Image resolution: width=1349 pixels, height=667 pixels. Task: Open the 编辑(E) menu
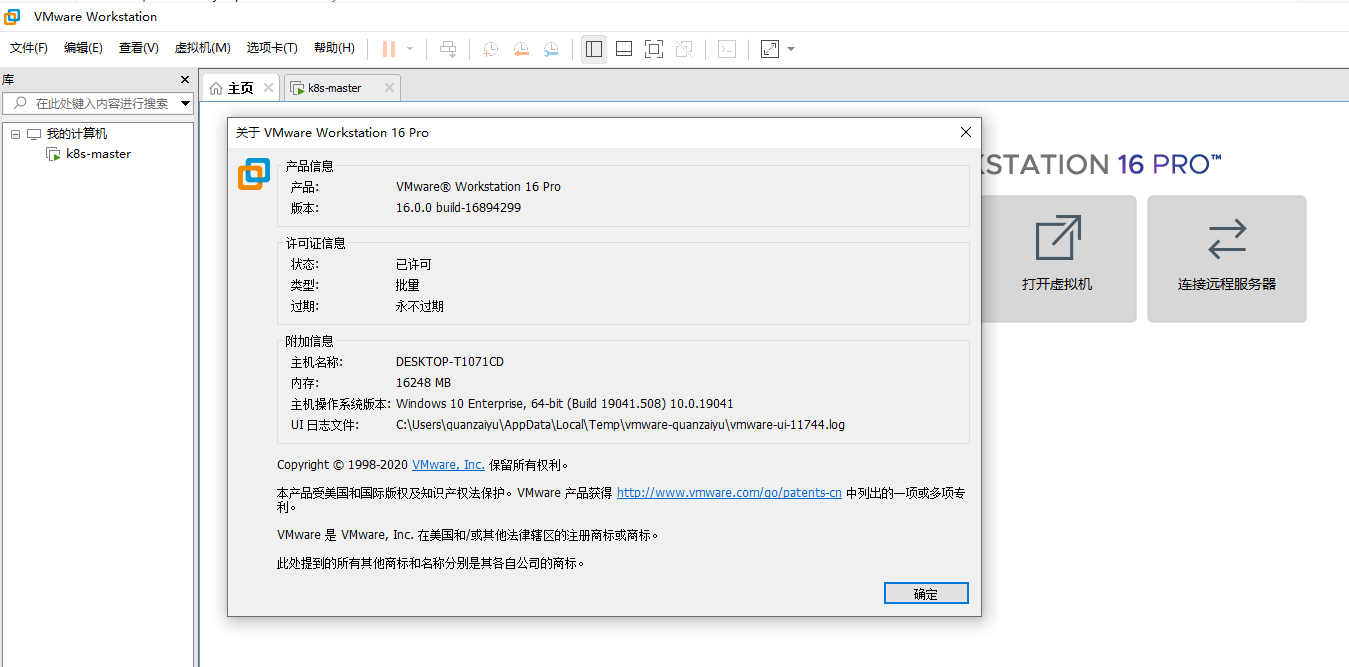(83, 48)
